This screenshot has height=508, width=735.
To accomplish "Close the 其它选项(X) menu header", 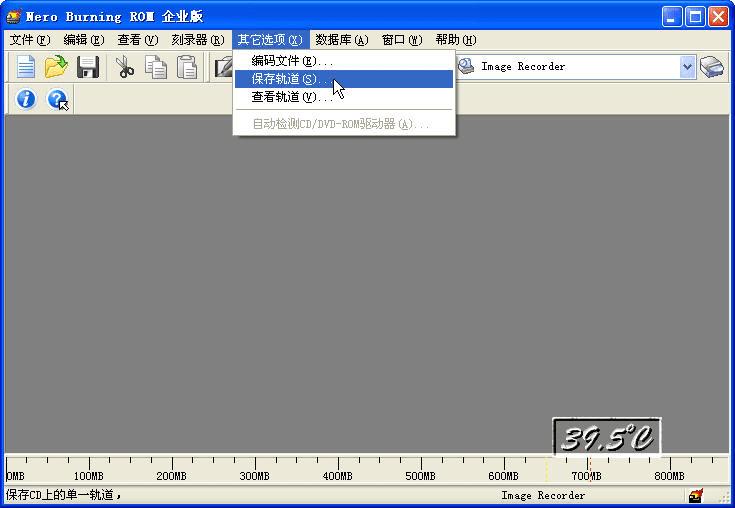I will coord(270,40).
